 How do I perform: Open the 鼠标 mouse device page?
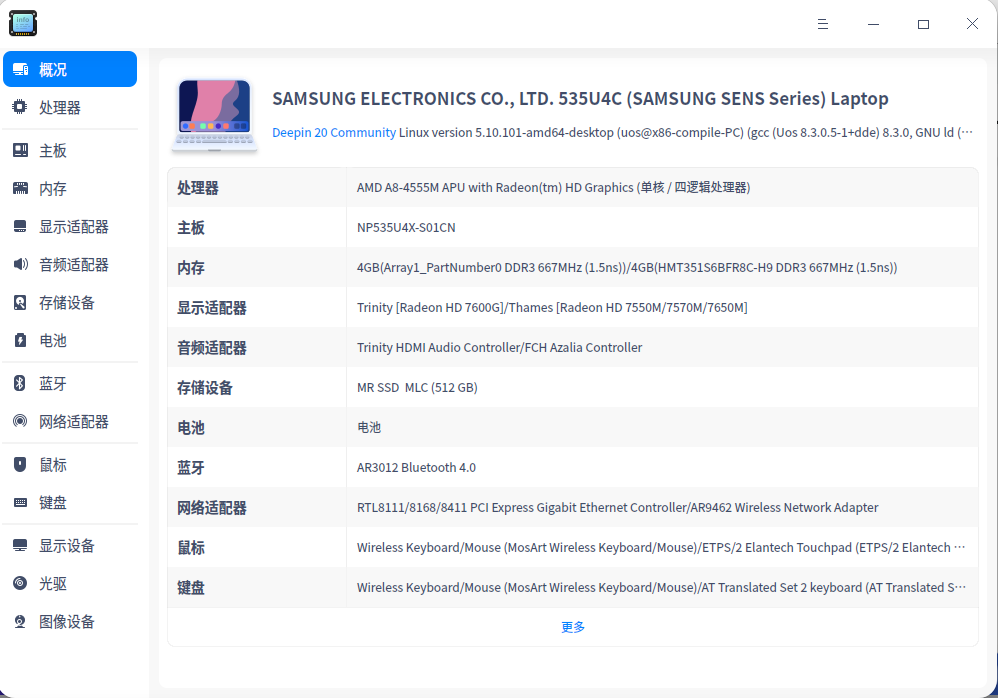tap(50, 464)
